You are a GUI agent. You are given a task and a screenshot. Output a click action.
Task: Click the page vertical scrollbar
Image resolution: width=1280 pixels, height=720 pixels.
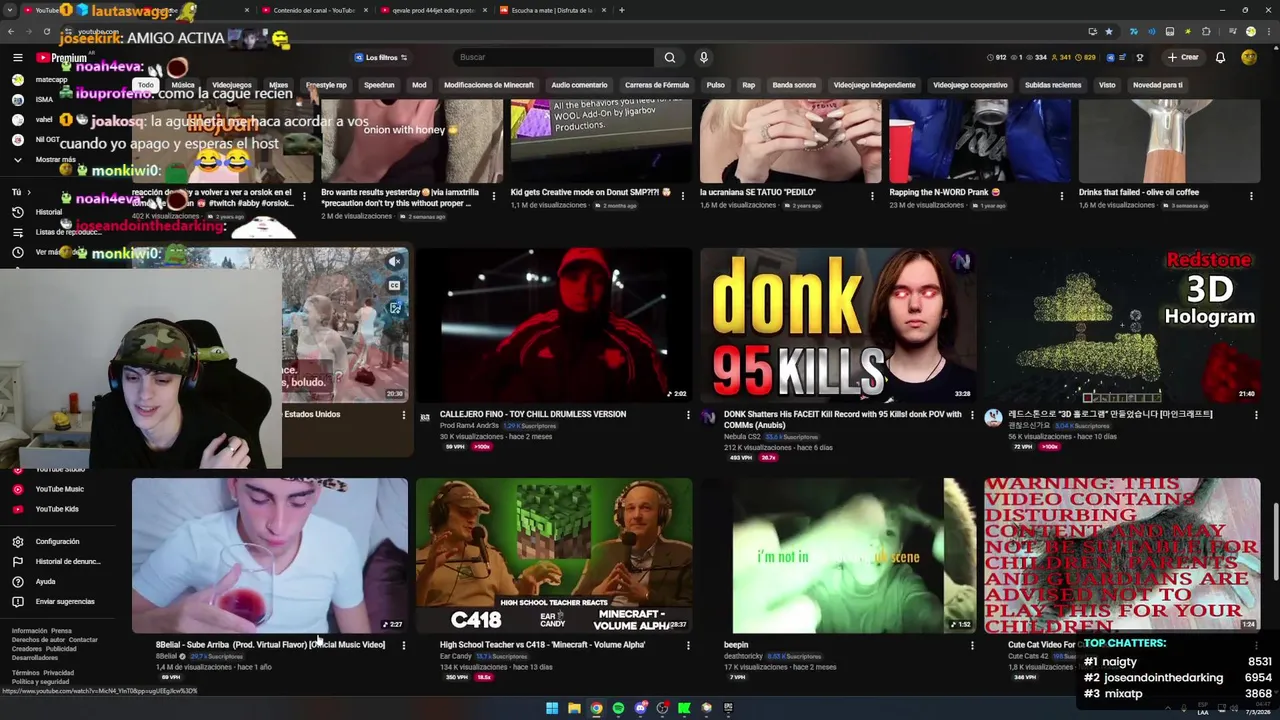point(1275,540)
